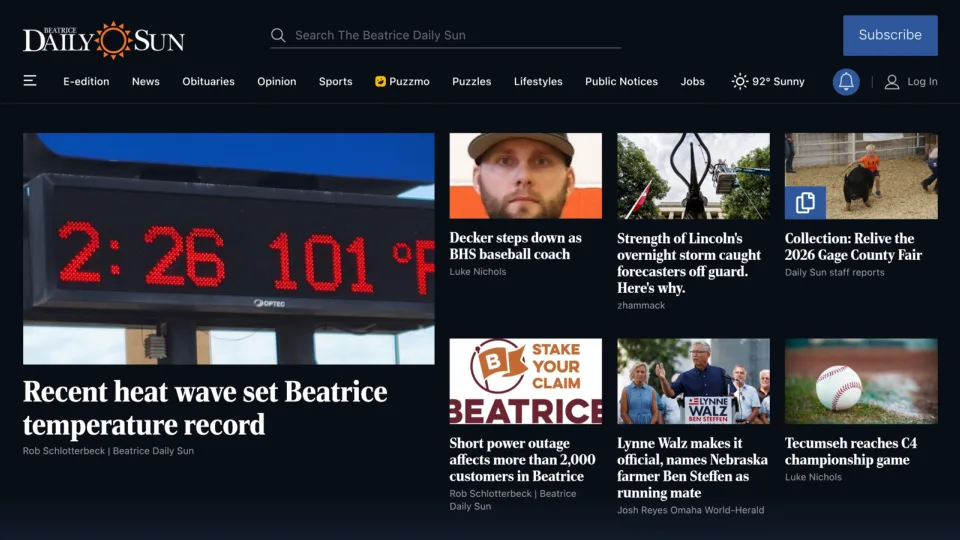Open Lynne Walz makes it official headline

tap(692, 468)
